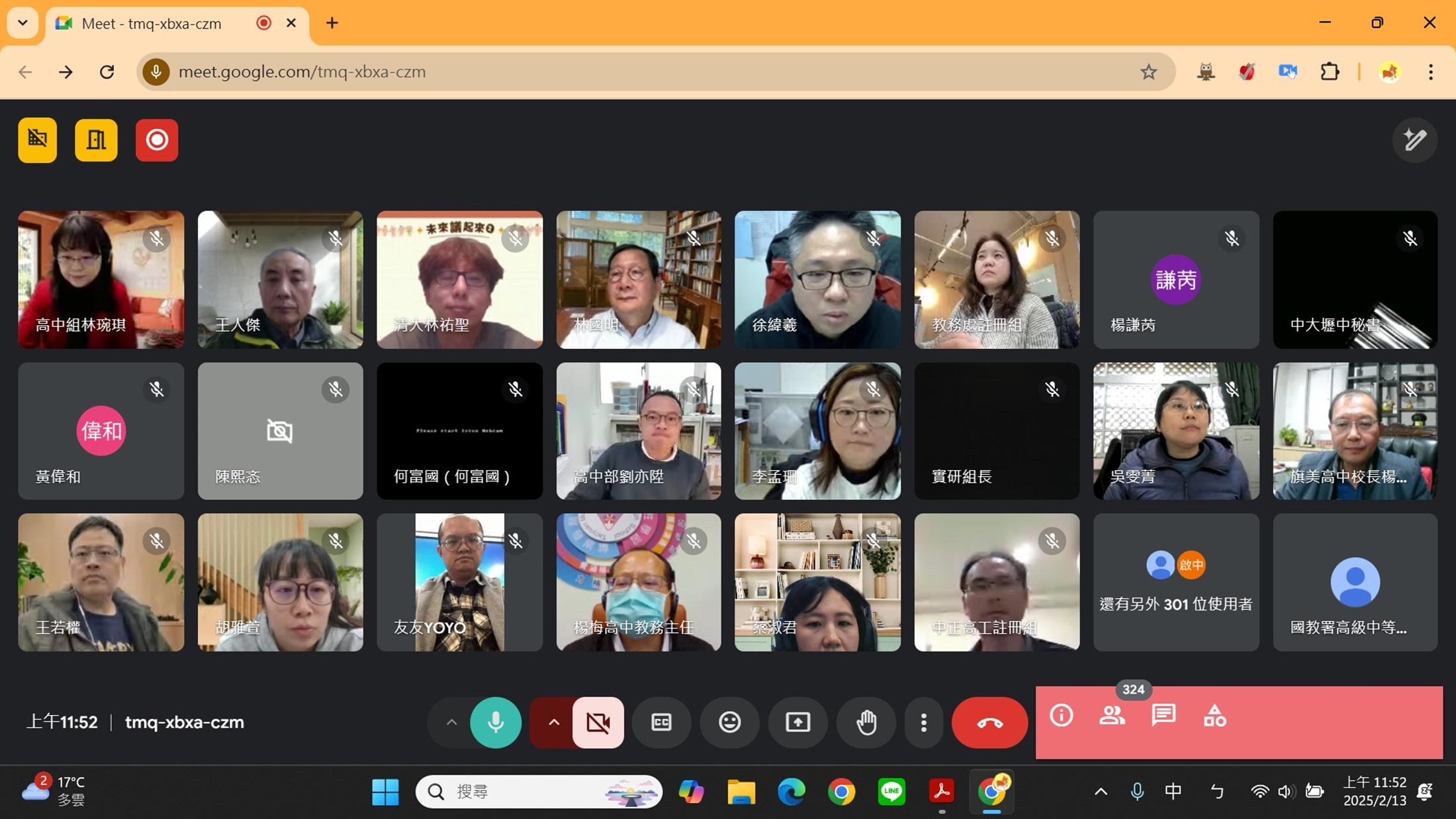Toggle closed captions button
Screen dimensions: 1456x819
click(x=661, y=722)
